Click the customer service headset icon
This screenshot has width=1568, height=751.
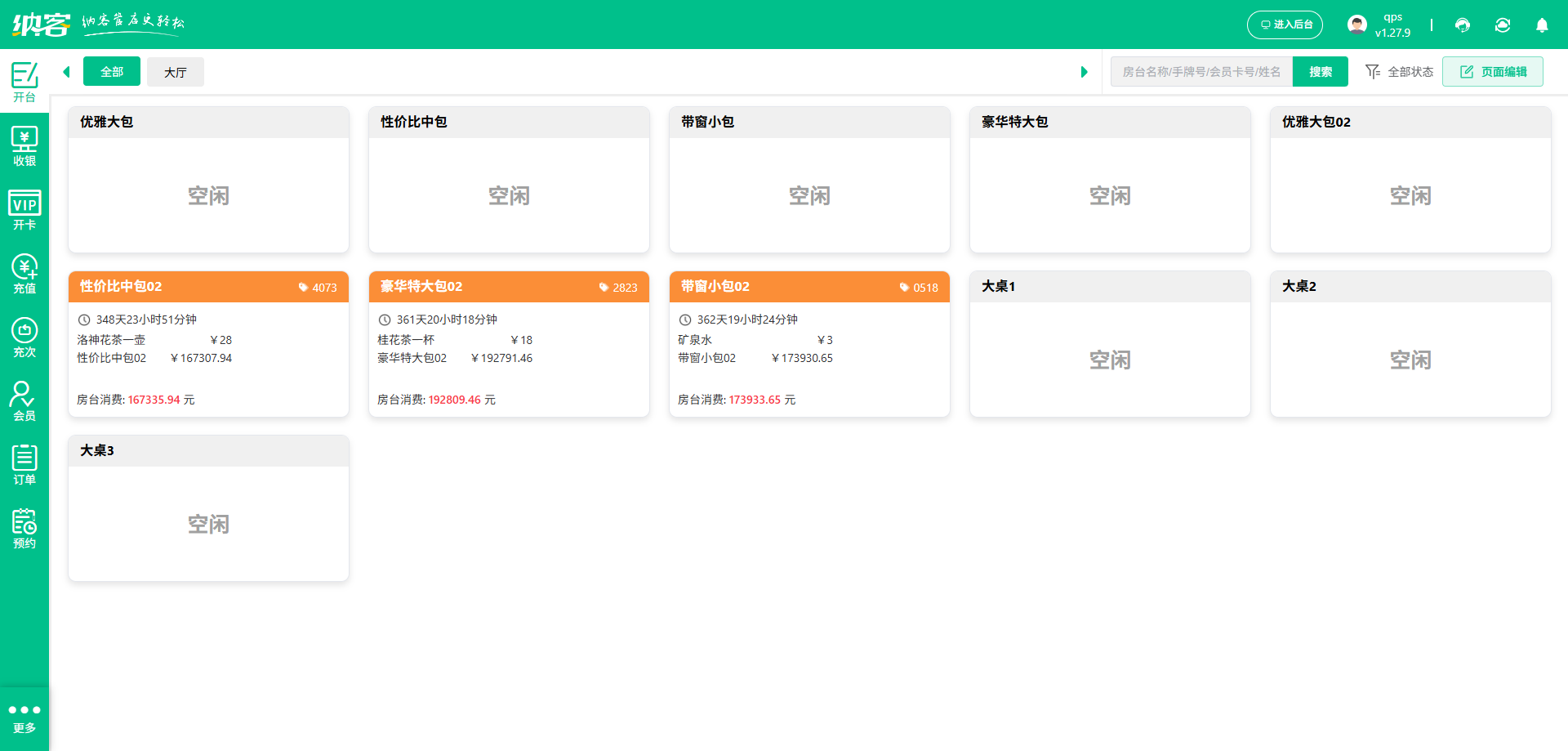point(1463,25)
